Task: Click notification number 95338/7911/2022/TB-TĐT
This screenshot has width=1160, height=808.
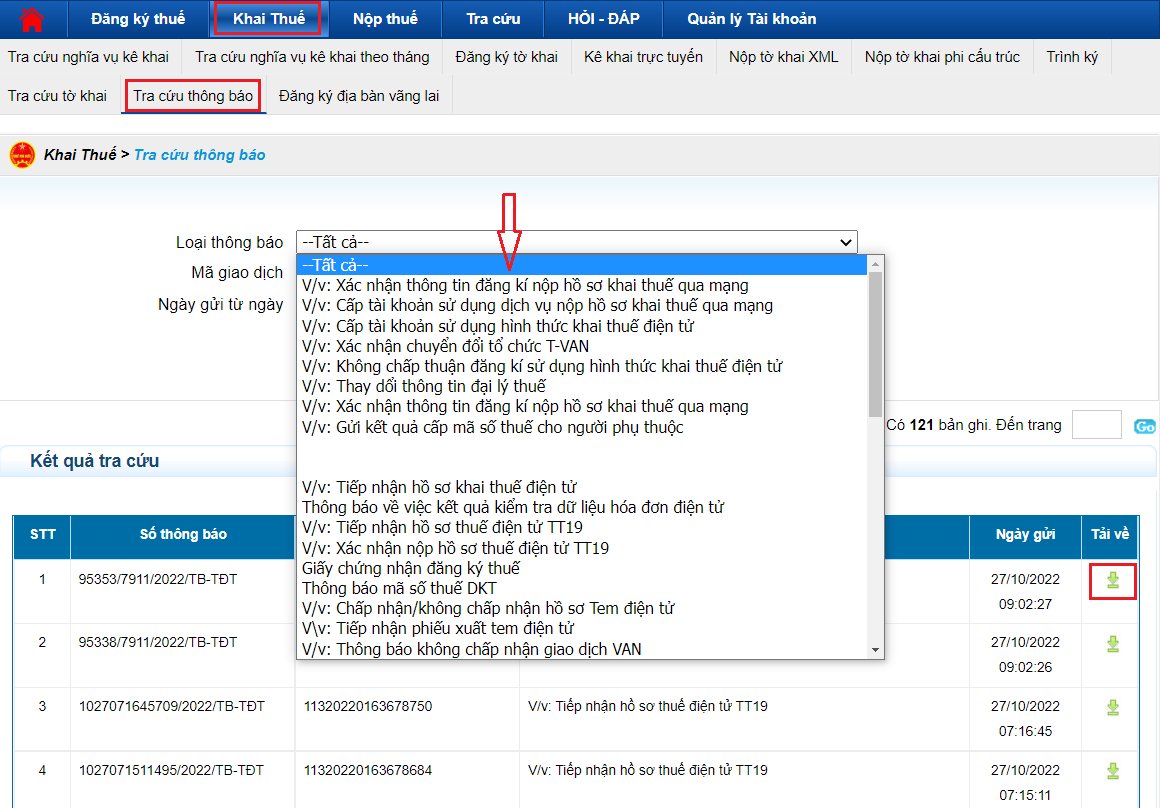Action: (x=158, y=642)
